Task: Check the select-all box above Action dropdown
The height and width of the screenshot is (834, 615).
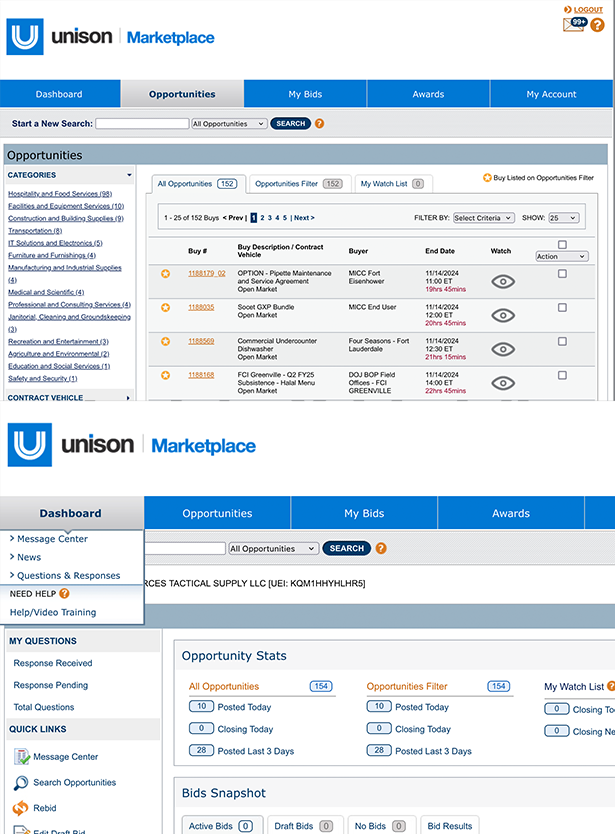Action: 562,245
